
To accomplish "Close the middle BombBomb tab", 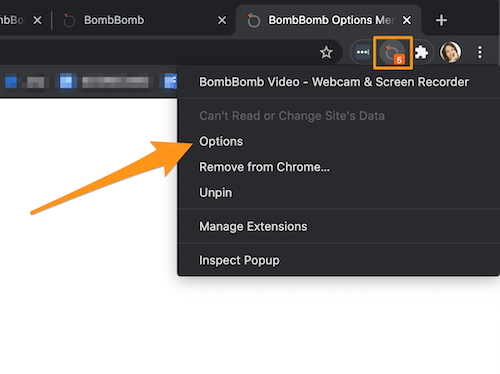I will (222, 20).
